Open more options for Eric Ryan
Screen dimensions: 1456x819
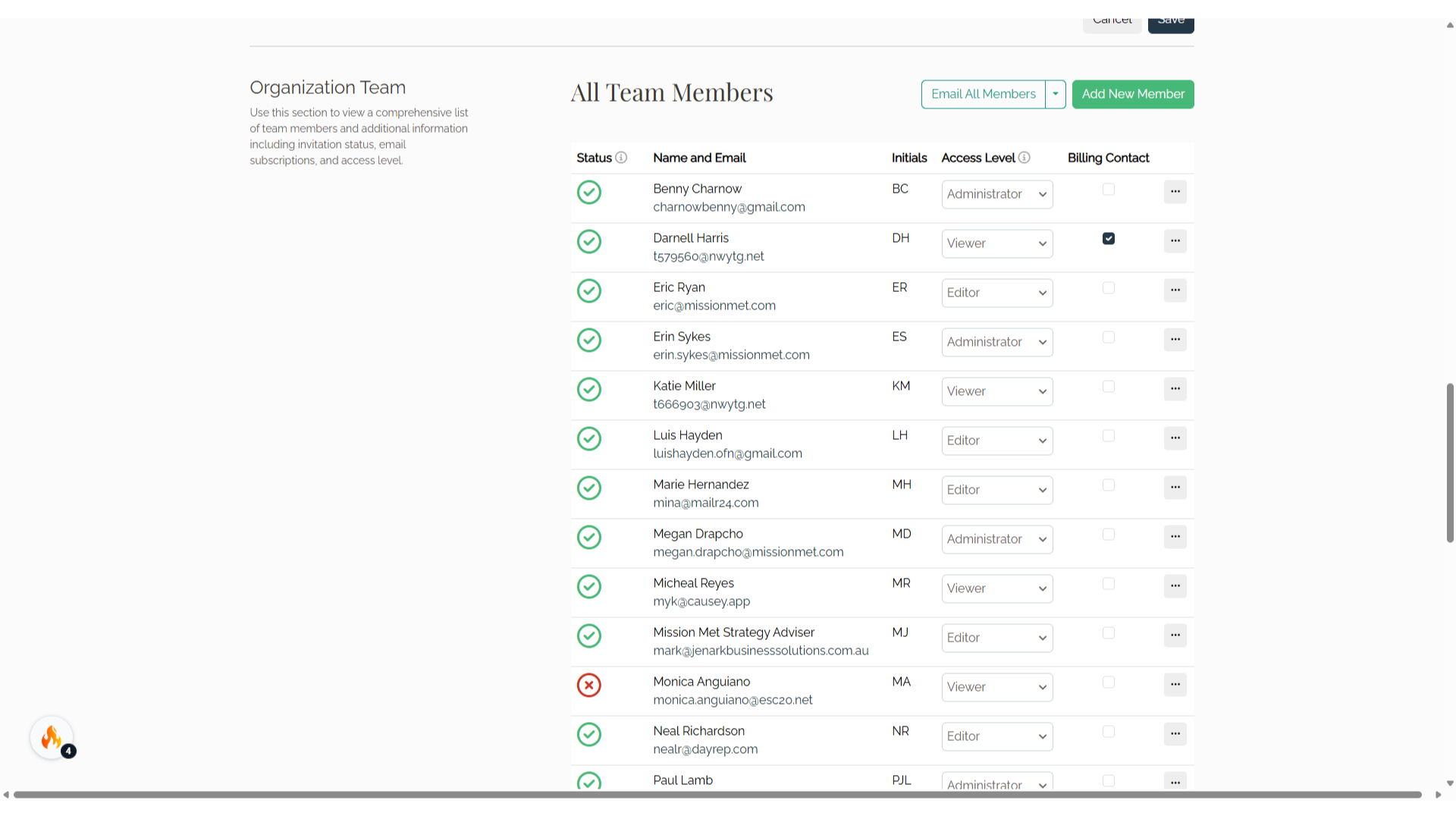click(x=1175, y=290)
